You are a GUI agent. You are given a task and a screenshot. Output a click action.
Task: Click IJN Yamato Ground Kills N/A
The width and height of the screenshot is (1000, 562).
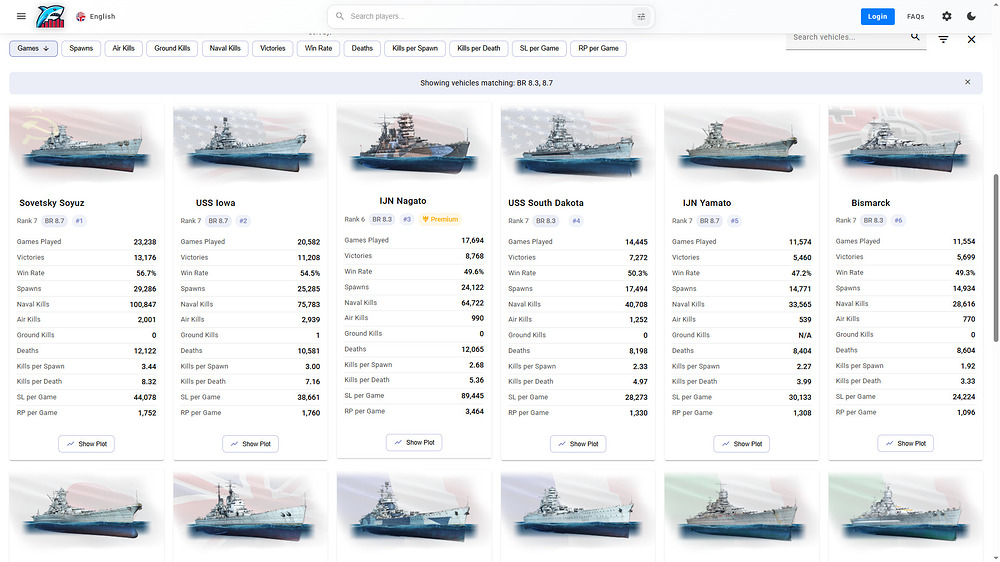(x=805, y=335)
